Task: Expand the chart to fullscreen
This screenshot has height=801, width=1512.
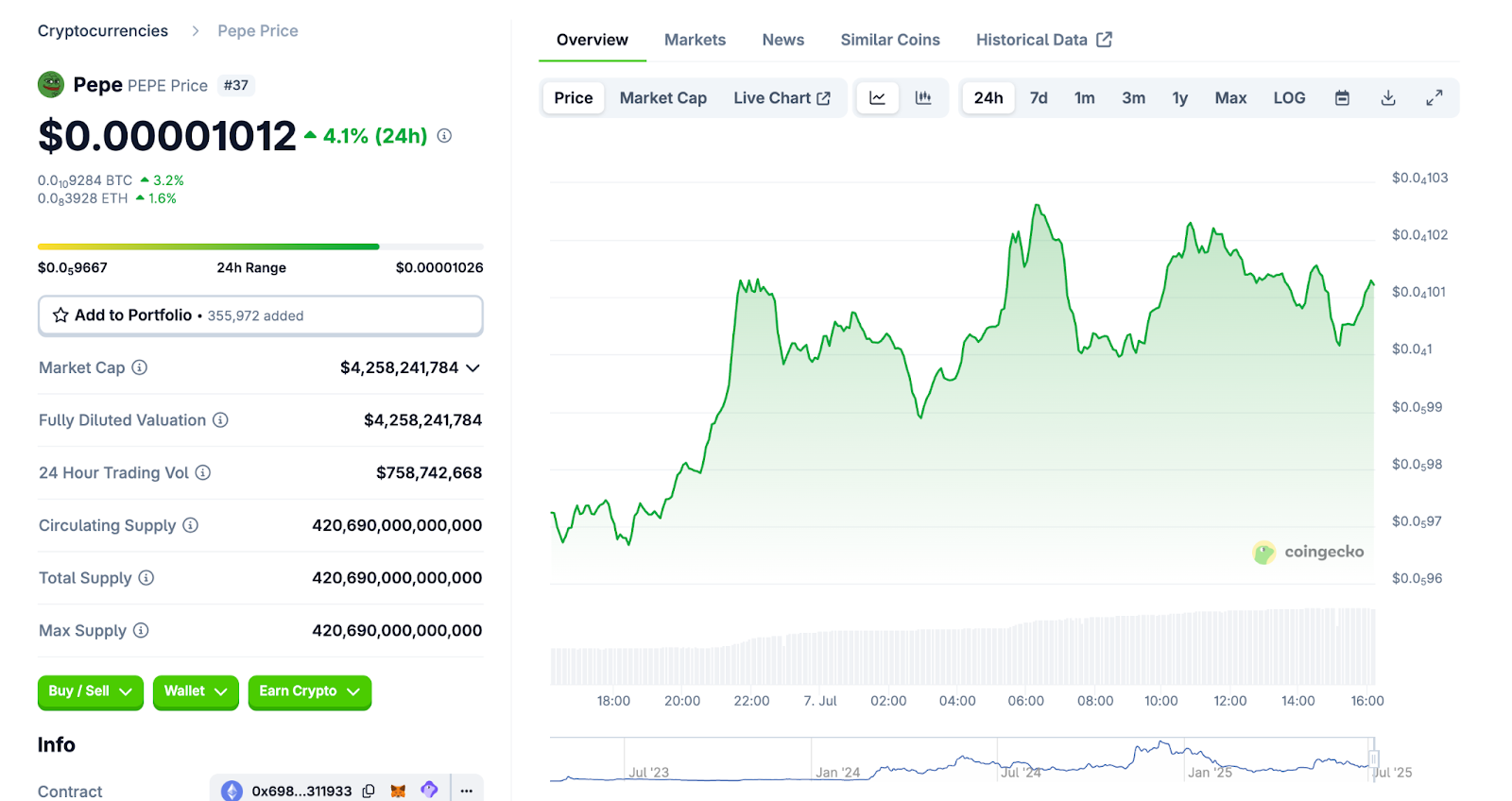Action: tap(1434, 98)
